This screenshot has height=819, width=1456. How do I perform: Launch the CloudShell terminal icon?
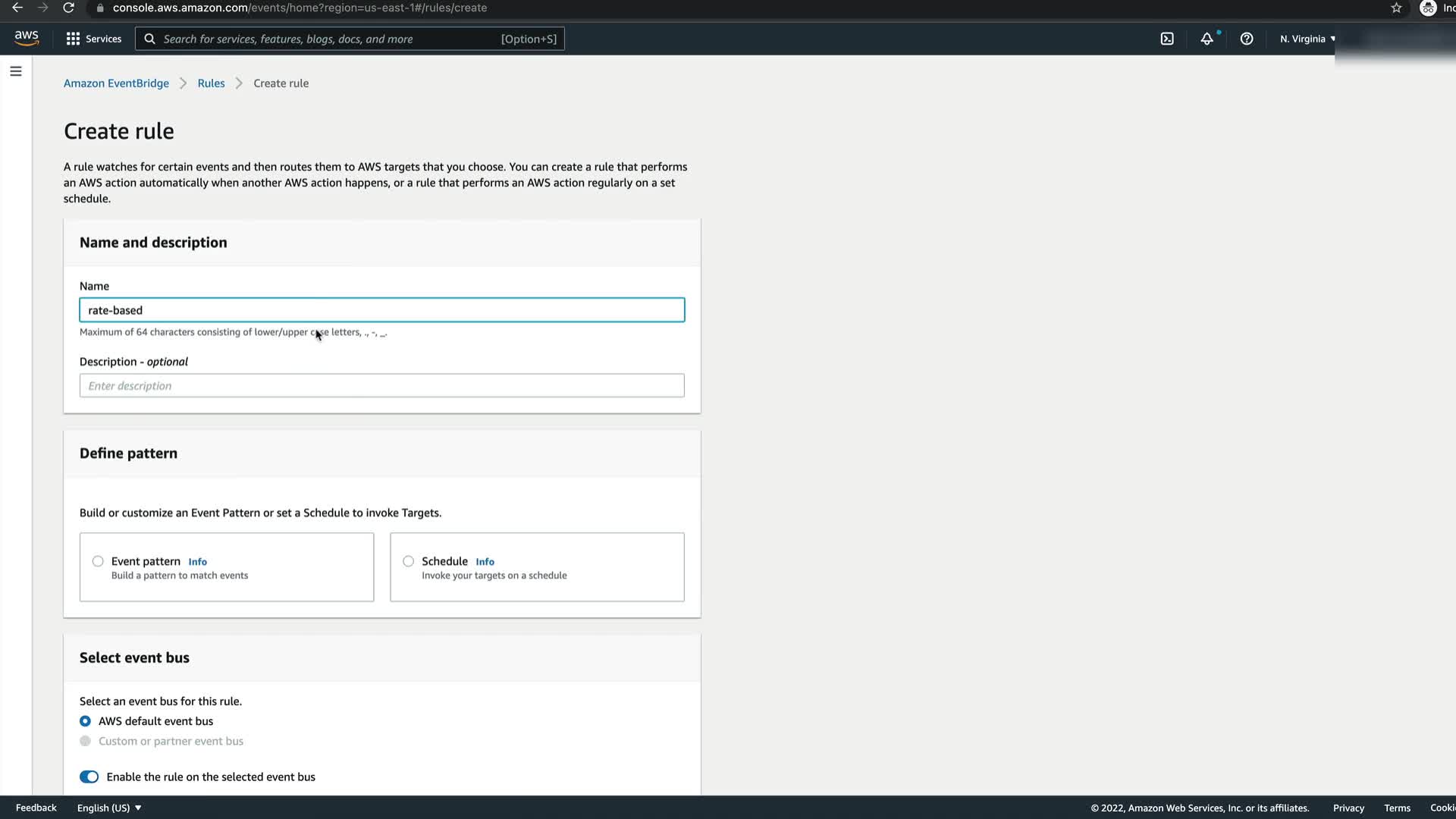click(x=1167, y=39)
